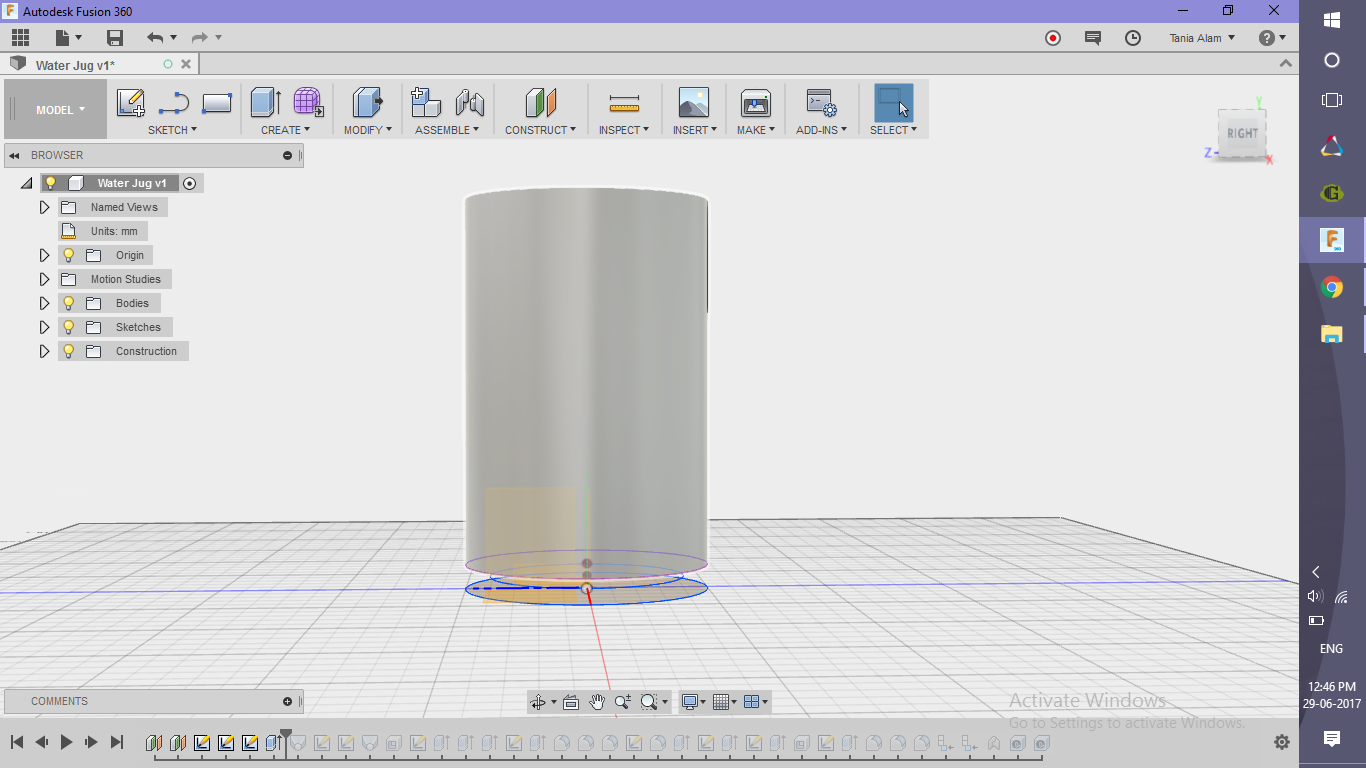
Task: Select the Measure inspect tool
Action: click(624, 103)
